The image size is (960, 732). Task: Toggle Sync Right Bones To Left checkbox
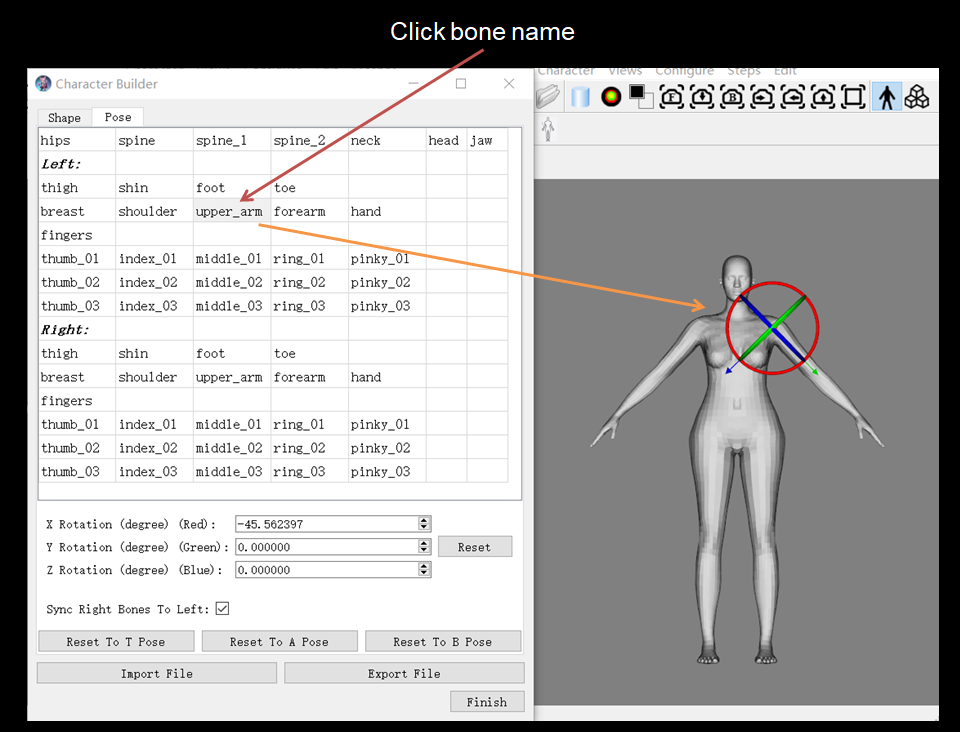[x=222, y=608]
